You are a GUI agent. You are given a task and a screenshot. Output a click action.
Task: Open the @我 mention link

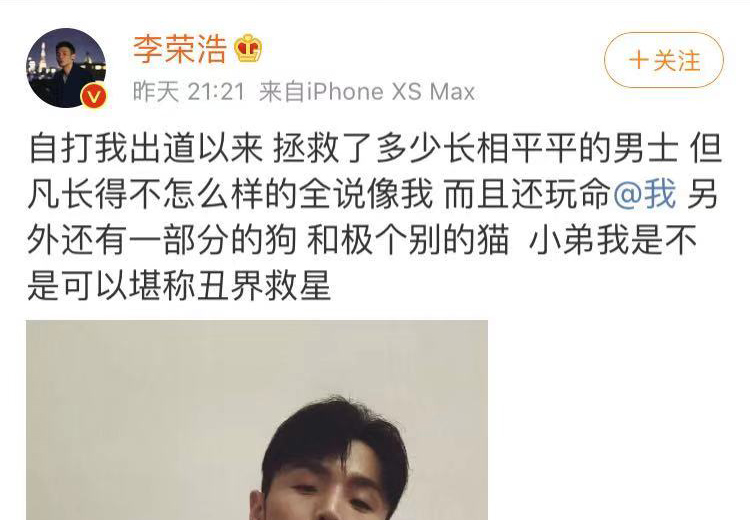click(645, 194)
